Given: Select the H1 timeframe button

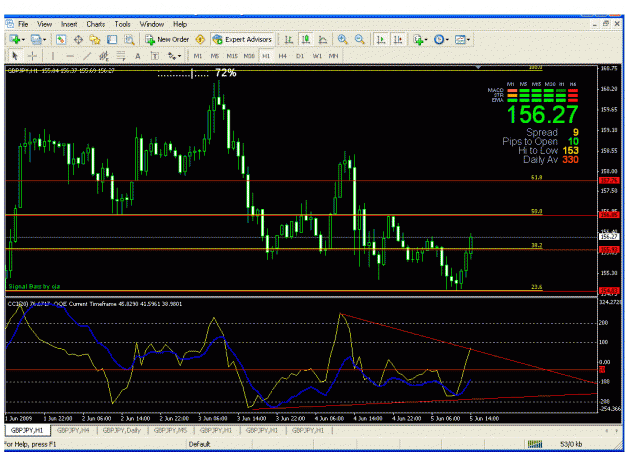Looking at the screenshot, I should [x=266, y=56].
